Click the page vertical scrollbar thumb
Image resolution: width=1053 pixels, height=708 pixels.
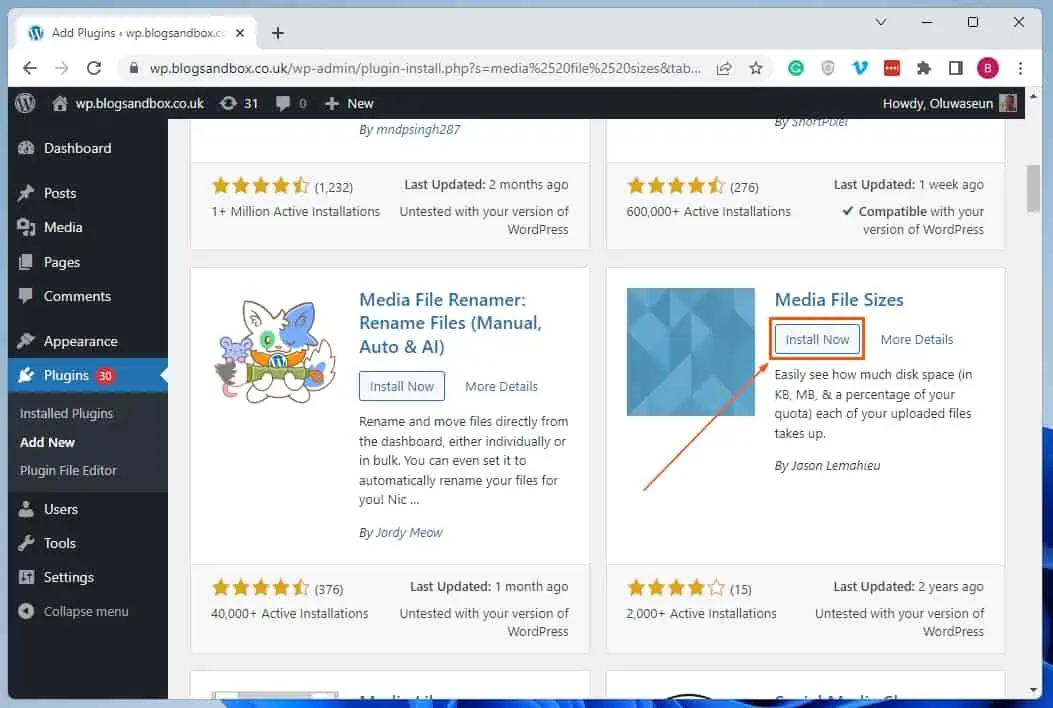[1034, 189]
